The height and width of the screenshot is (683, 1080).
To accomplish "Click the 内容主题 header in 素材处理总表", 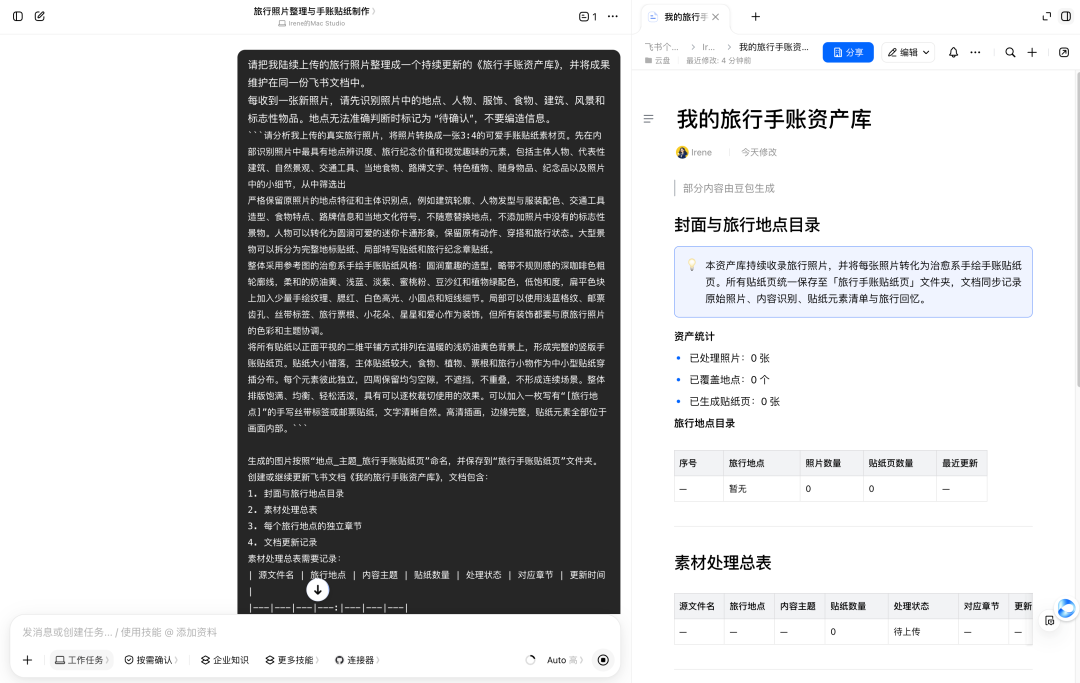I will point(798,606).
